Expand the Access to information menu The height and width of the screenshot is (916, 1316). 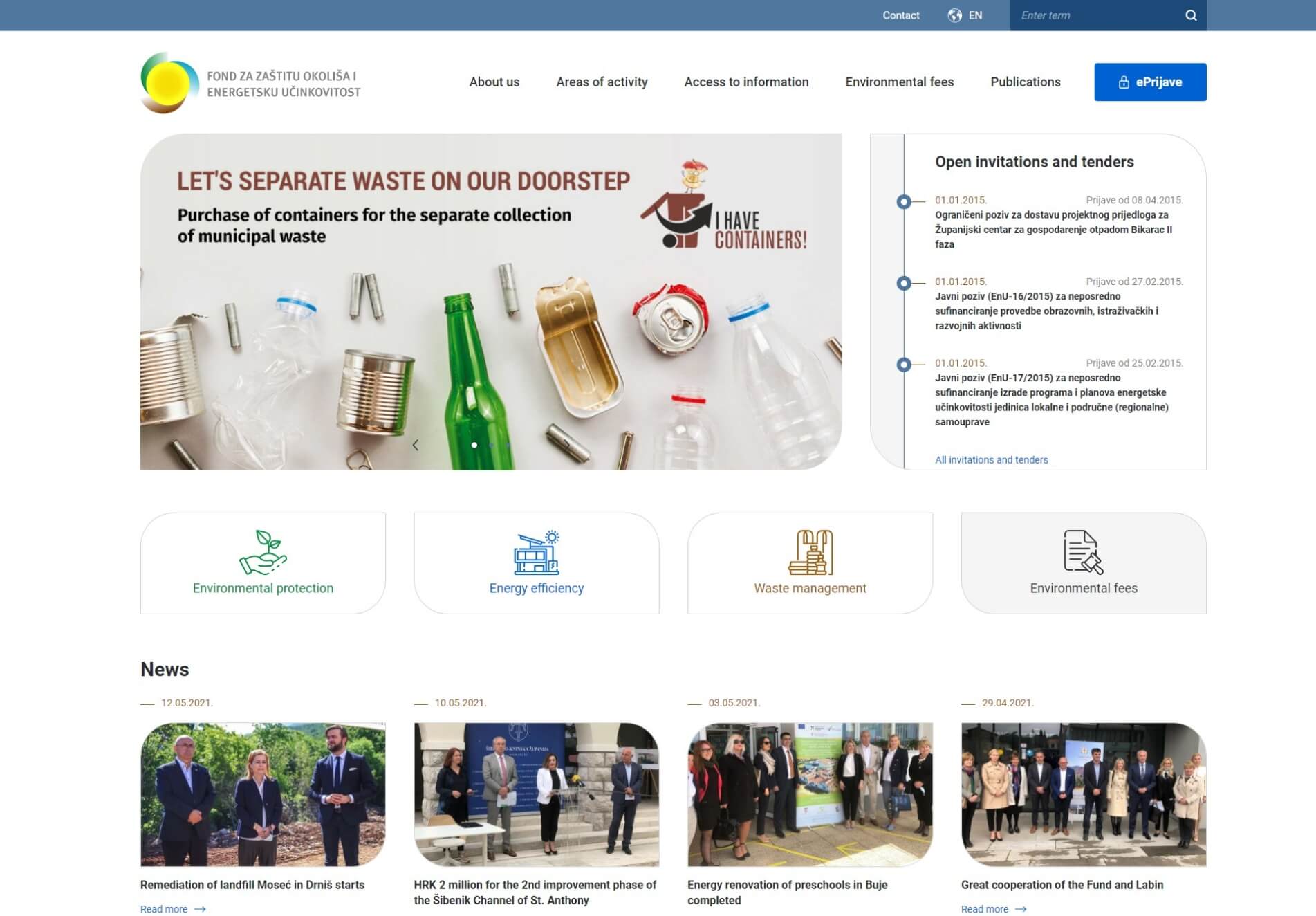pos(746,82)
